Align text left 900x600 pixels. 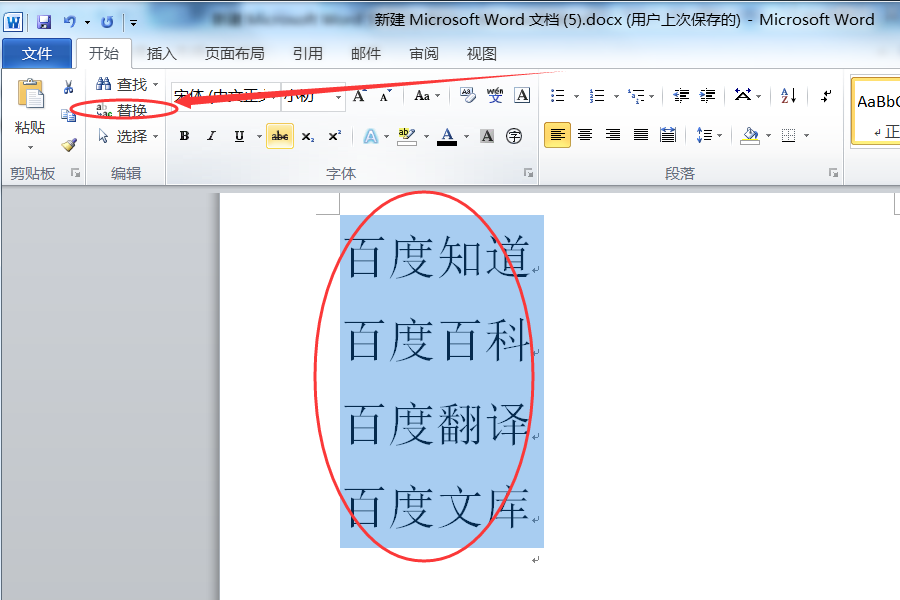point(557,136)
